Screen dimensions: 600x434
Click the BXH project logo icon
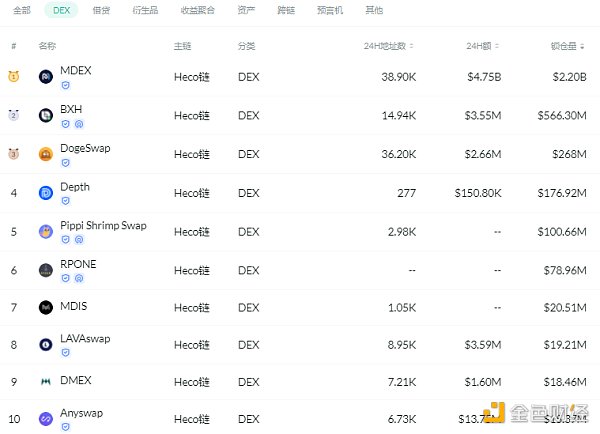pyautogui.click(x=45, y=116)
